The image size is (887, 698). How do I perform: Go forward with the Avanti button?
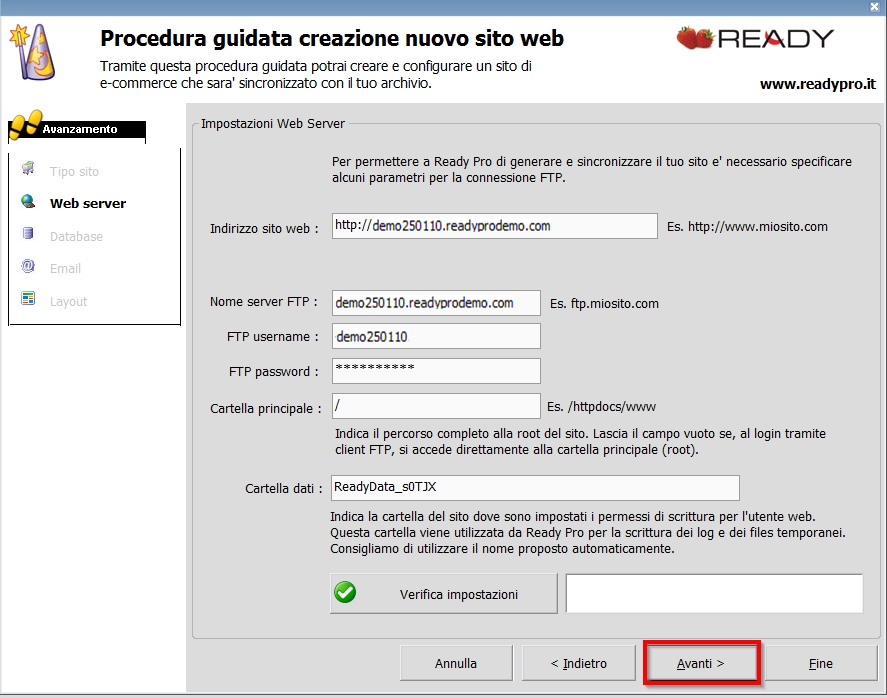tap(701, 663)
